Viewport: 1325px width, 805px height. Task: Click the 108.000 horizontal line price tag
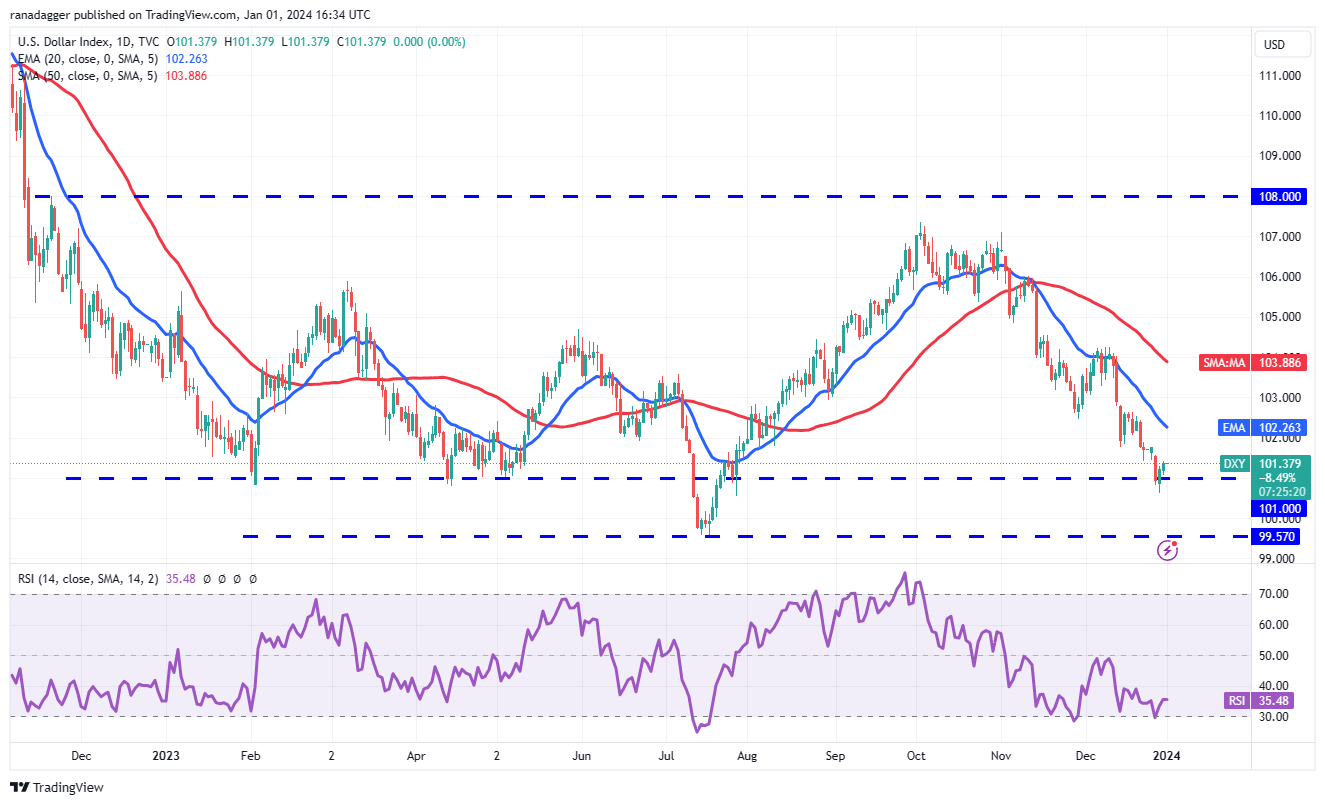(1280, 197)
